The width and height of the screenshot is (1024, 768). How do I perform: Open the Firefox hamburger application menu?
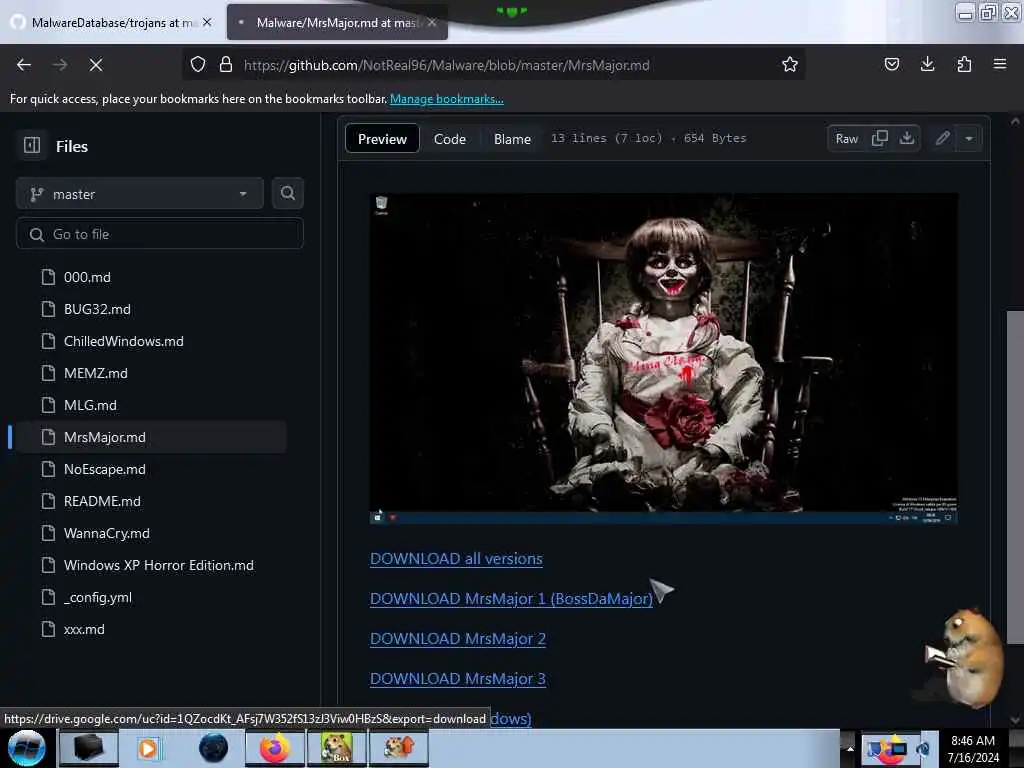[x=1000, y=64]
